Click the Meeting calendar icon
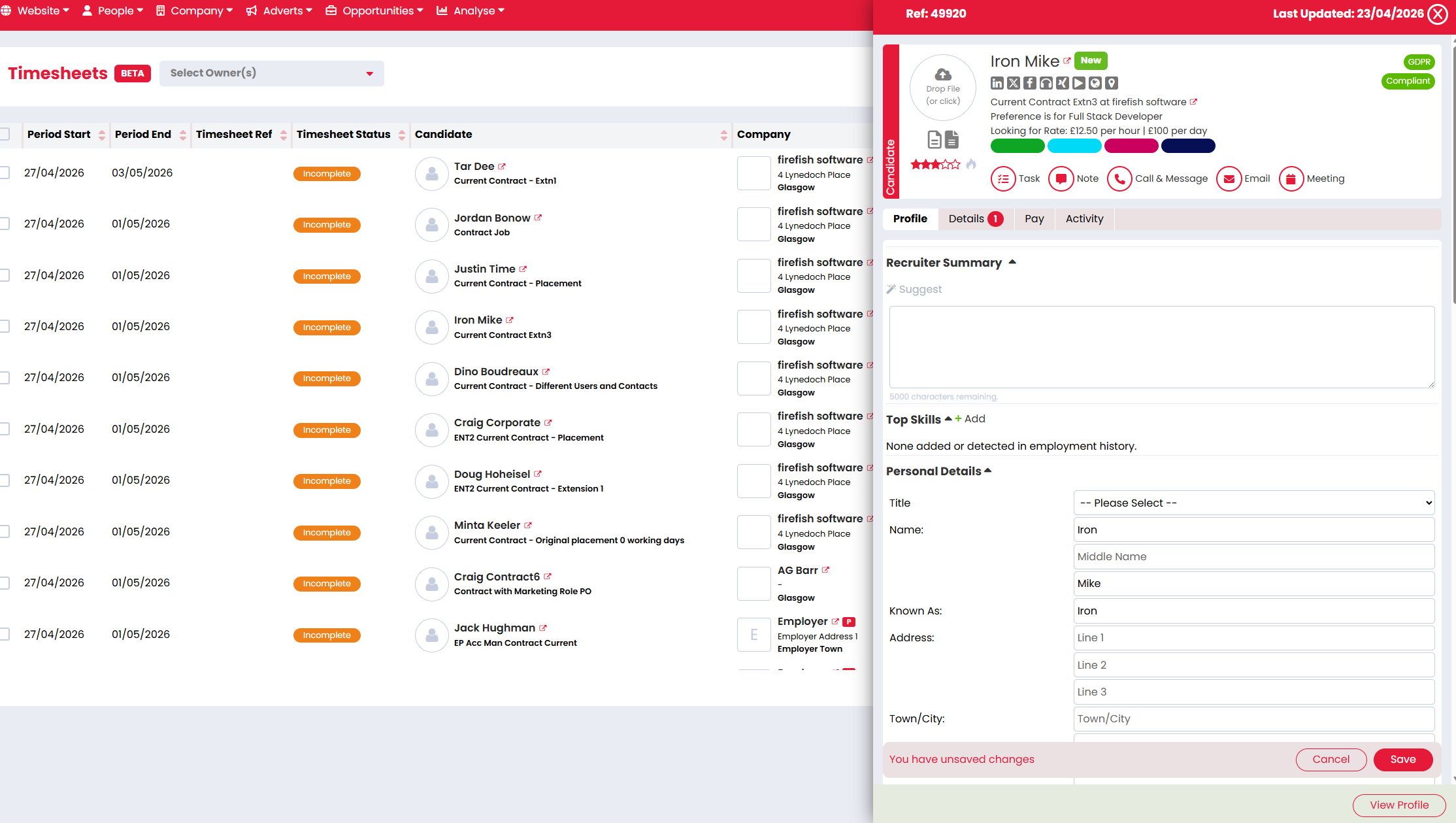 [x=1291, y=178]
